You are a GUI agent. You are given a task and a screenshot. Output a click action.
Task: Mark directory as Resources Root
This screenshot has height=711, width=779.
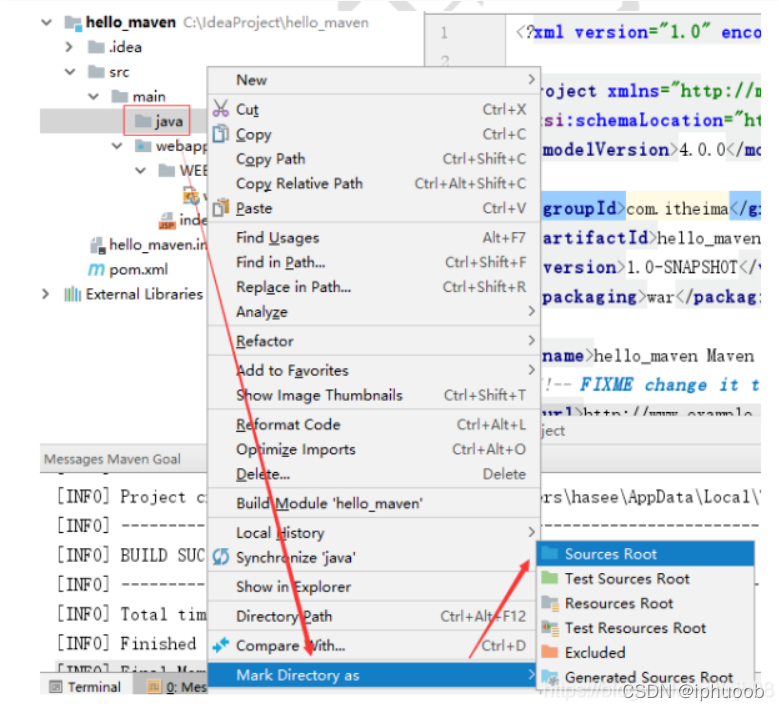pos(646,603)
